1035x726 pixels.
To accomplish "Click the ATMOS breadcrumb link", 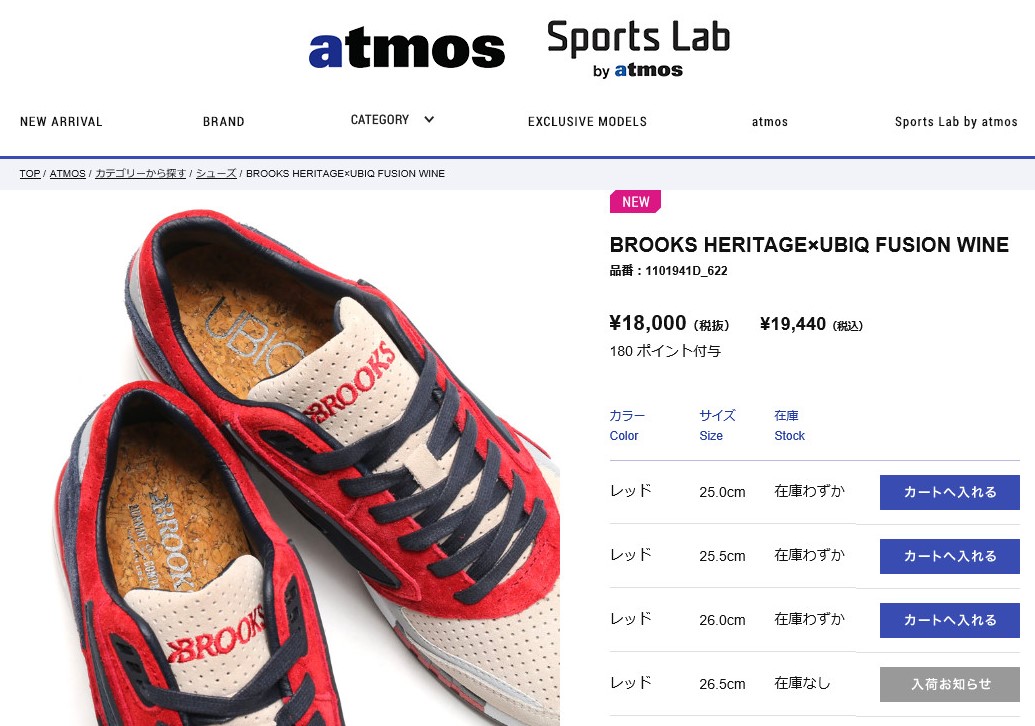I will [x=67, y=174].
